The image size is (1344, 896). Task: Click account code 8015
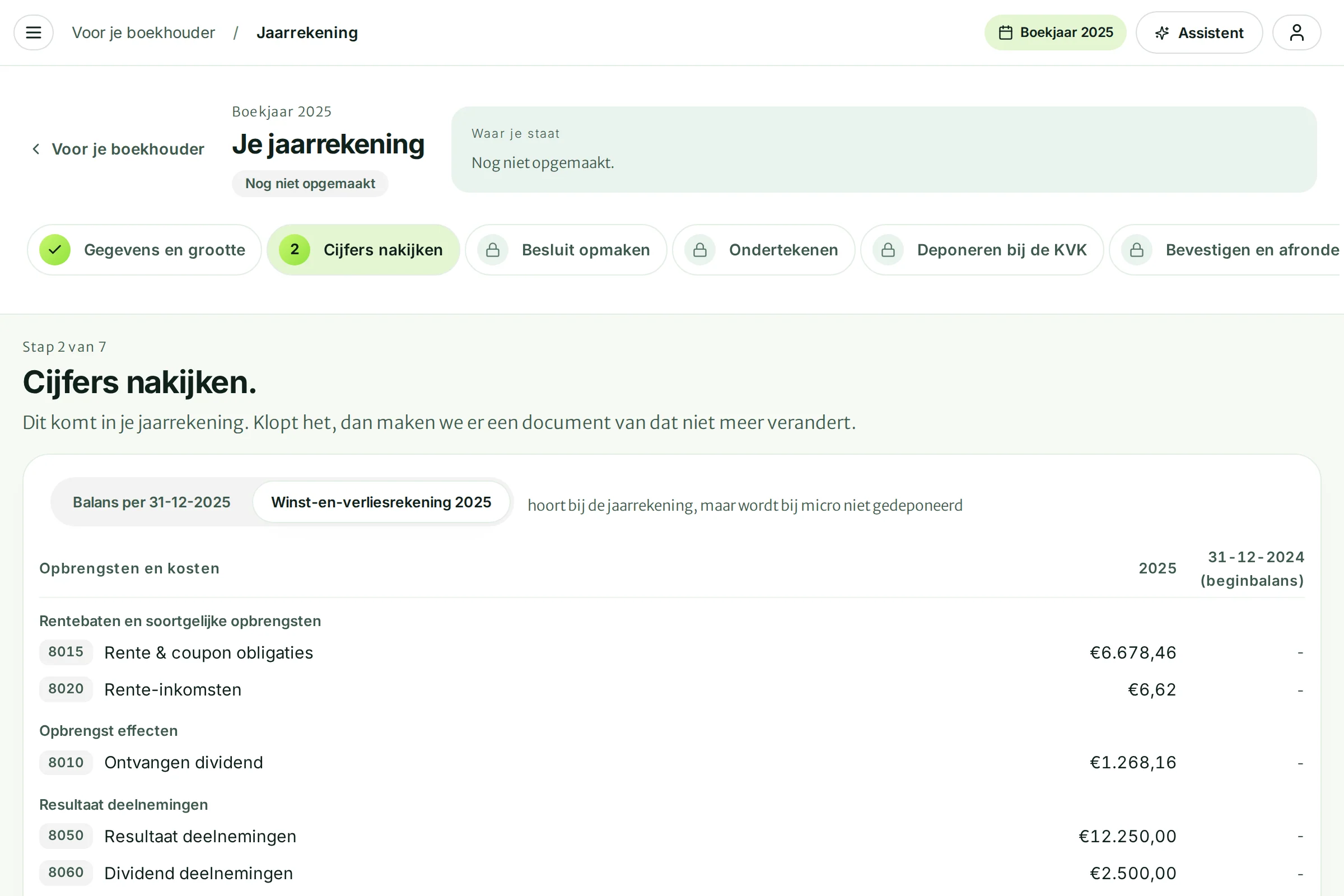click(66, 652)
